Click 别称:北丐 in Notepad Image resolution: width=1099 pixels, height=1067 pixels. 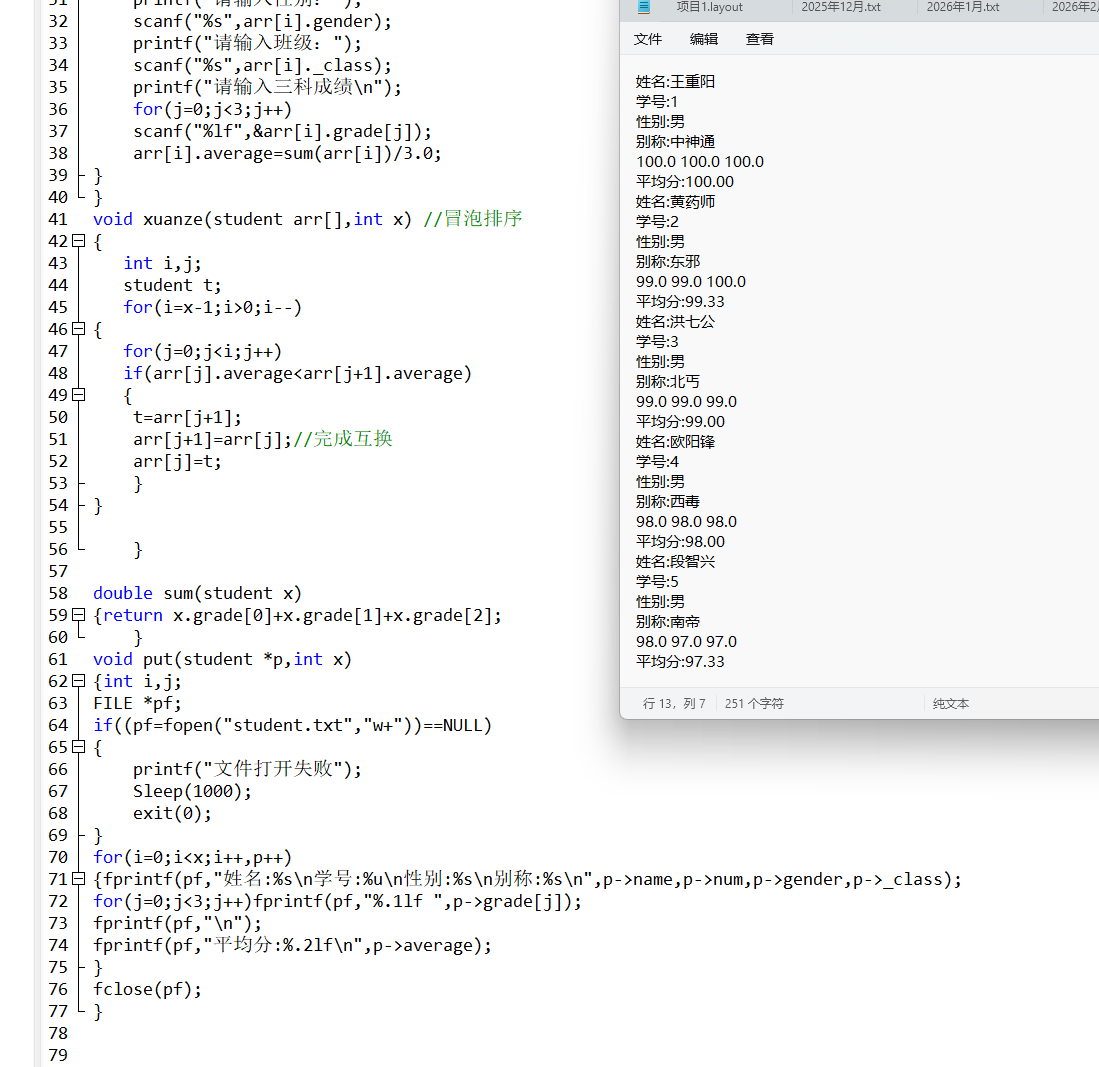click(x=668, y=381)
